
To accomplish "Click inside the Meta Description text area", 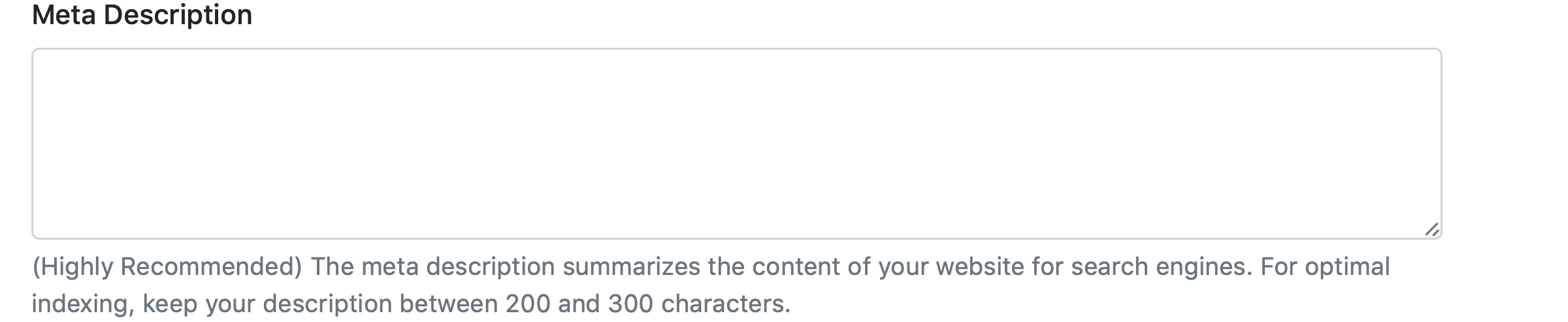I will point(736,143).
